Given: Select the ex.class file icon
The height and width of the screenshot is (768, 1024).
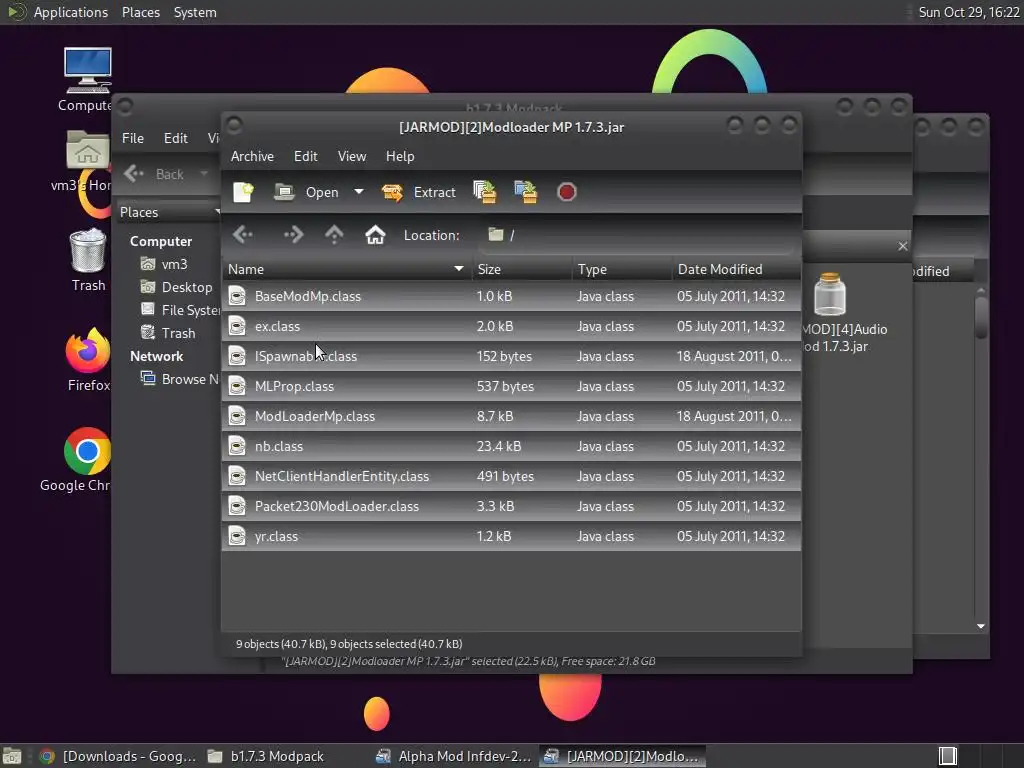Looking at the screenshot, I should (x=237, y=326).
